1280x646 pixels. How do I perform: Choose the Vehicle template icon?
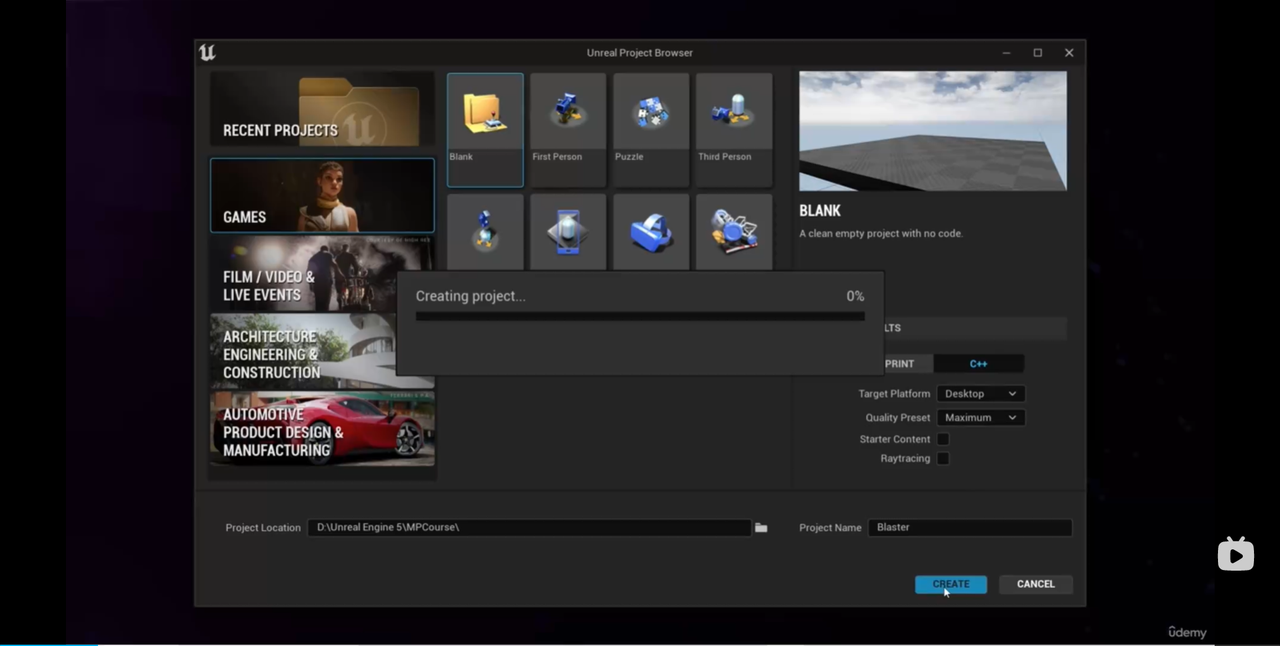734,232
